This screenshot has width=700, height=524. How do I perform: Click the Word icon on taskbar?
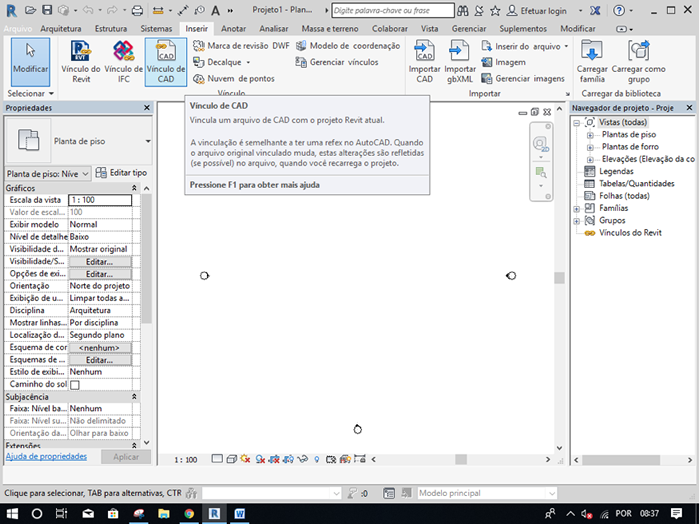pos(239,514)
